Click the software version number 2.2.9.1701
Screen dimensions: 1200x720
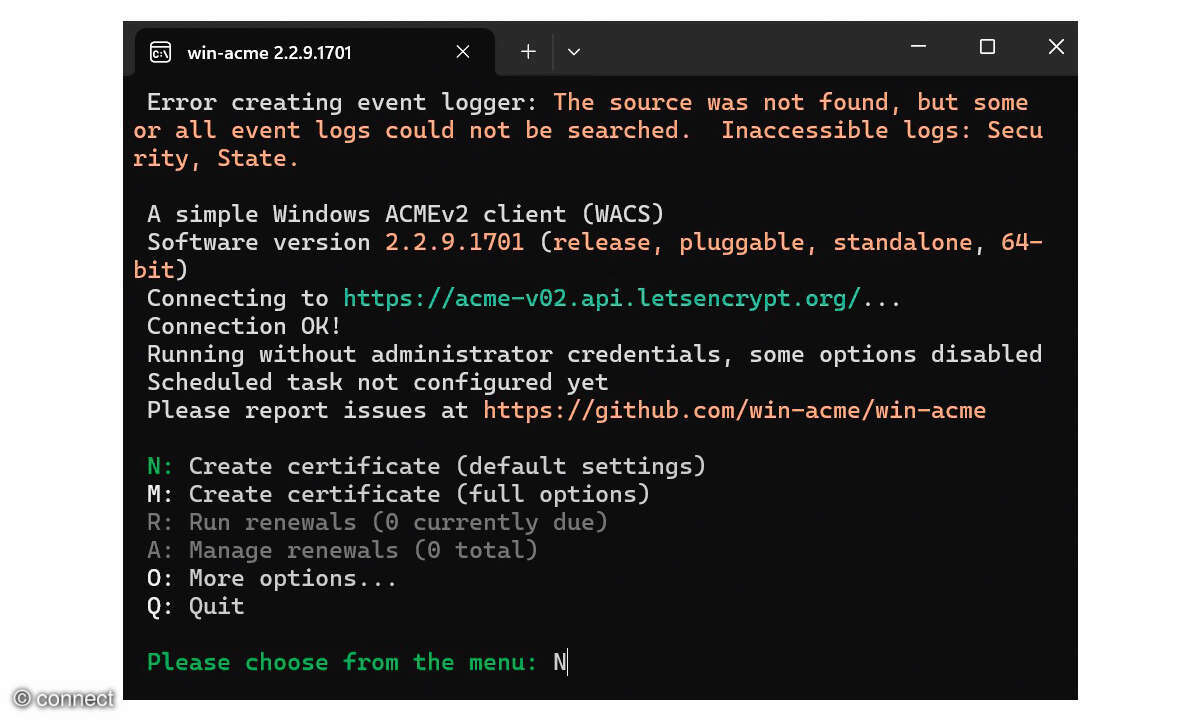(x=454, y=242)
